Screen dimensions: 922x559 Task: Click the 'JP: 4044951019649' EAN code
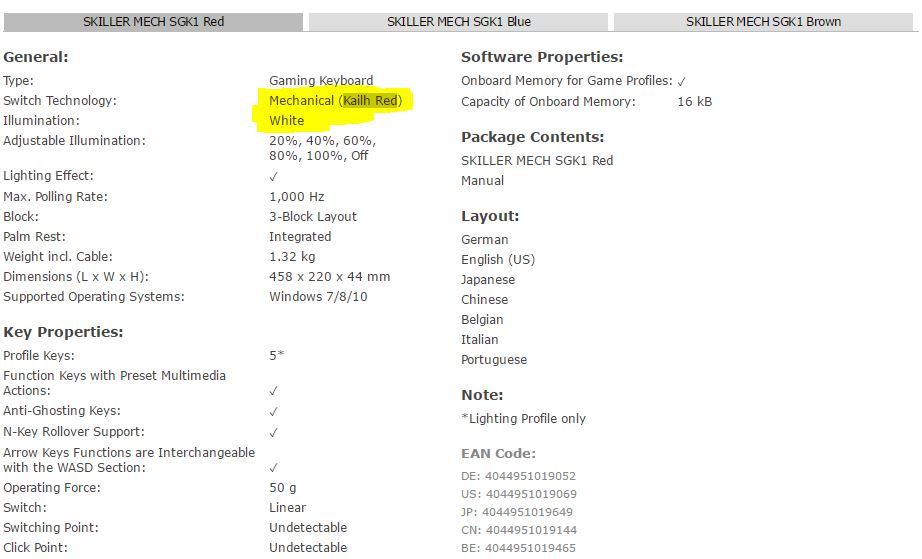pos(517,512)
